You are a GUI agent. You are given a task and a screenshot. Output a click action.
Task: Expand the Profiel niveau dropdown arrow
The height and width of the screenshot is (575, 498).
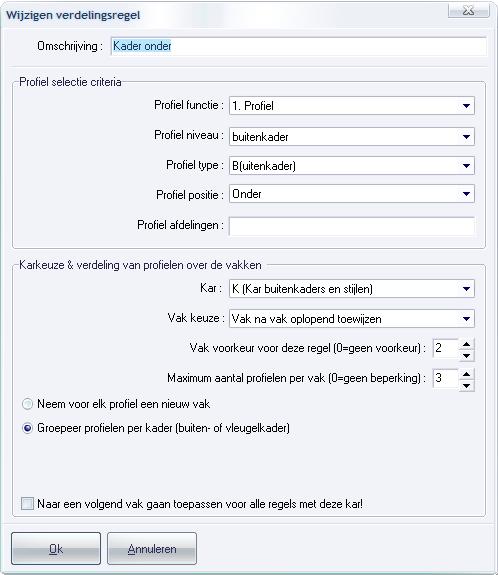coord(466,137)
